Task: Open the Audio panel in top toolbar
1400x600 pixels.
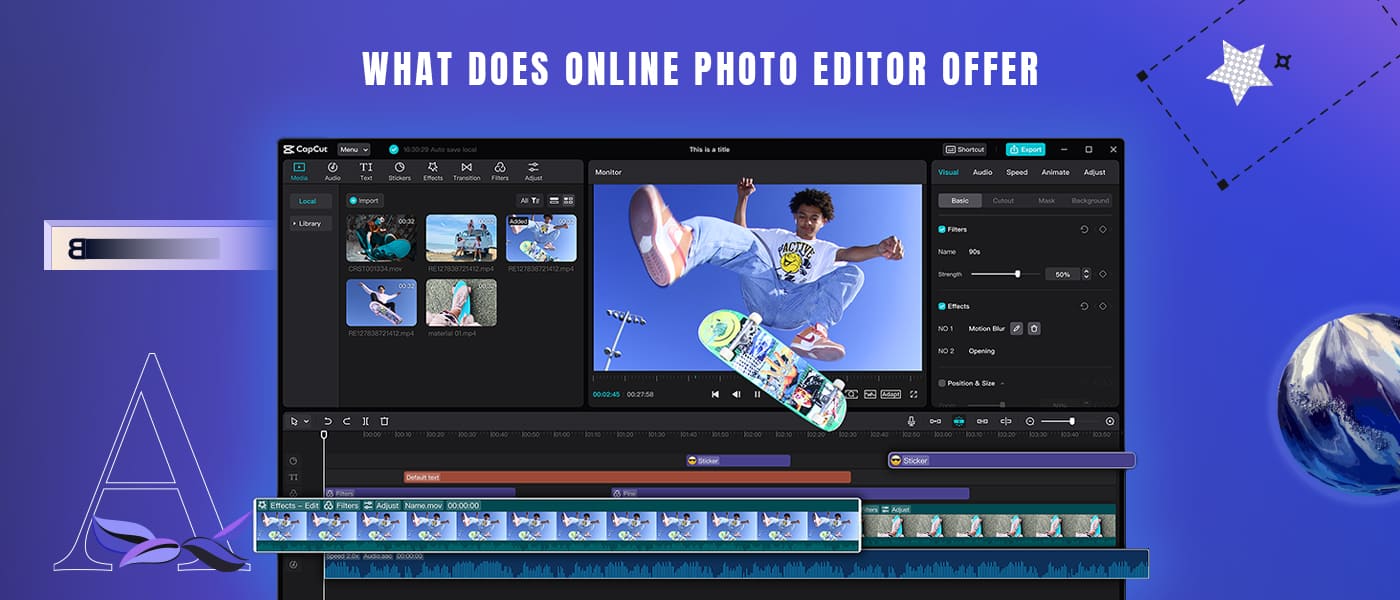Action: (333, 171)
